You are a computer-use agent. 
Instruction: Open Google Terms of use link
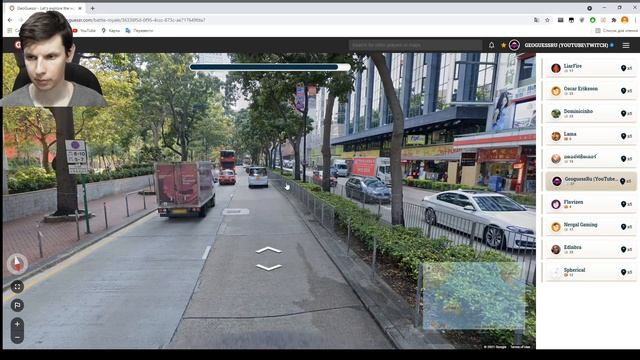coord(520,347)
